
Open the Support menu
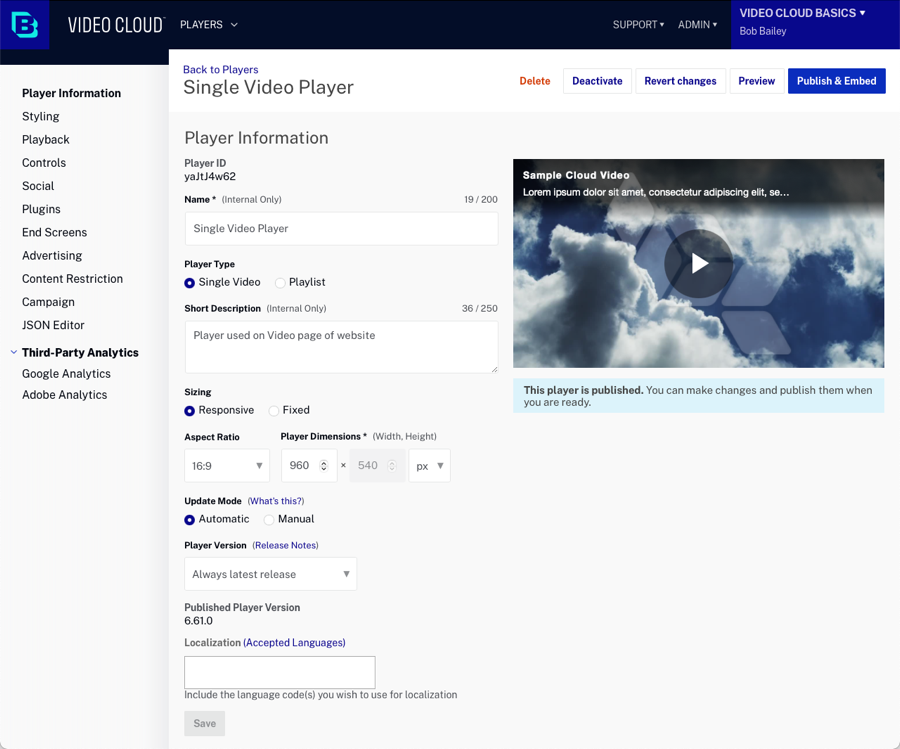(x=638, y=25)
